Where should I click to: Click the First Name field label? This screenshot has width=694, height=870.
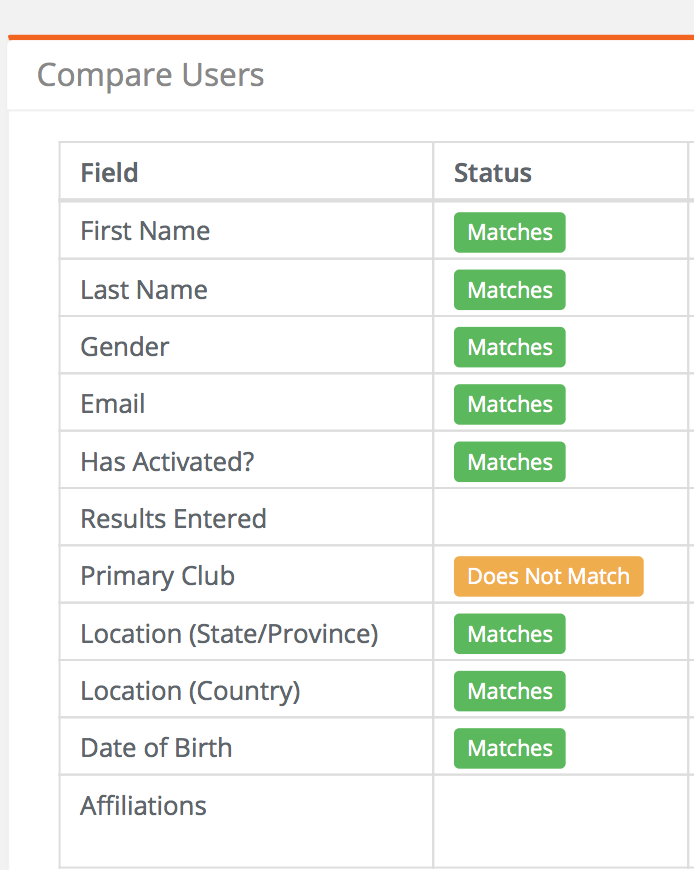point(145,231)
